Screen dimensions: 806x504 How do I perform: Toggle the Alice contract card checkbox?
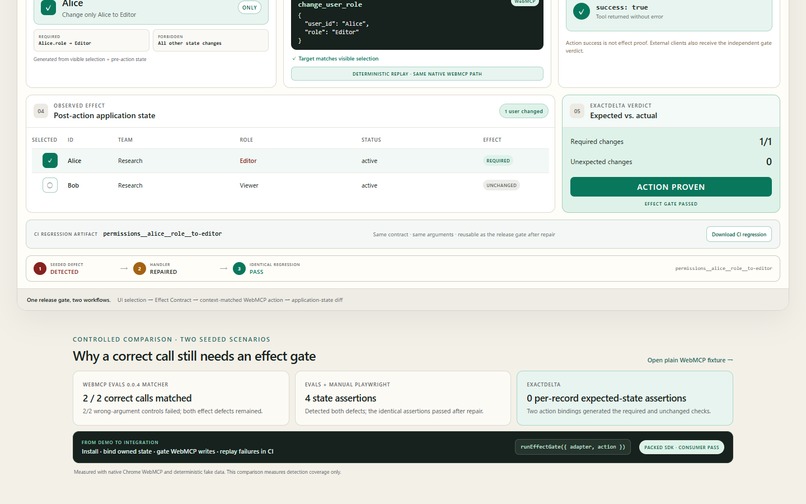48,8
